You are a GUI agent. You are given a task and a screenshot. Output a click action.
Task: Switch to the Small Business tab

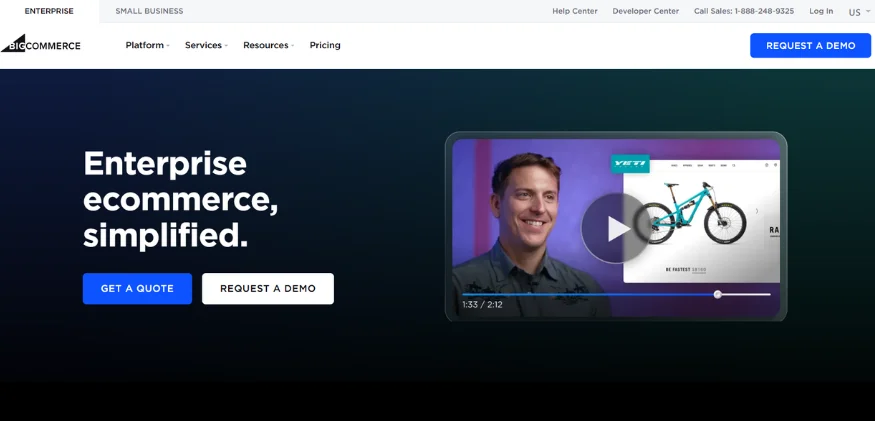149,11
